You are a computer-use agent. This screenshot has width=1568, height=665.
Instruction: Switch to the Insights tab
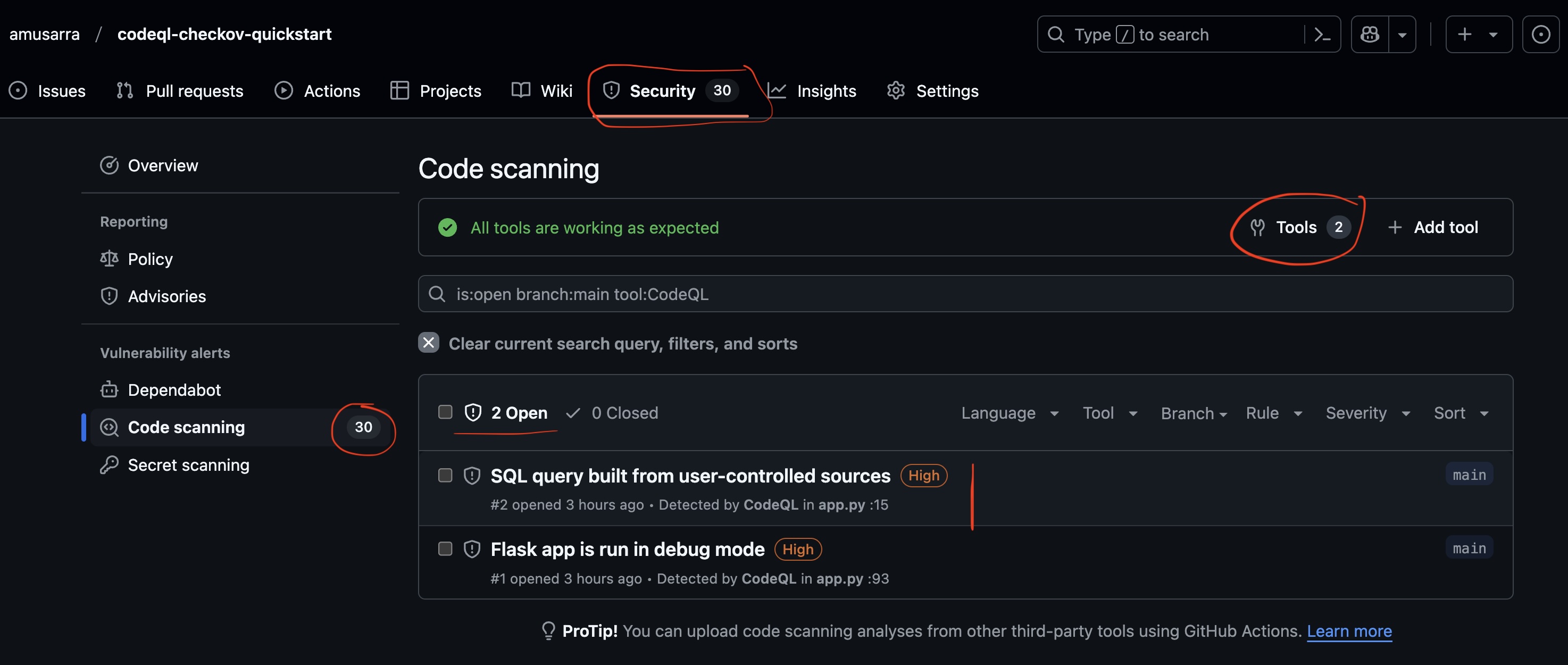point(812,91)
